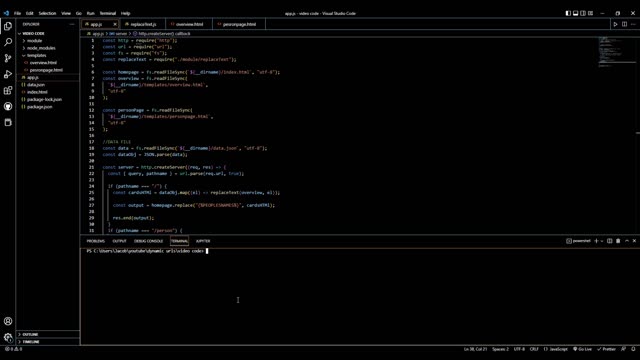Image resolution: width=640 pixels, height=360 pixels.
Task: Open editor More Actions ellipsis
Action: [x=633, y=24]
